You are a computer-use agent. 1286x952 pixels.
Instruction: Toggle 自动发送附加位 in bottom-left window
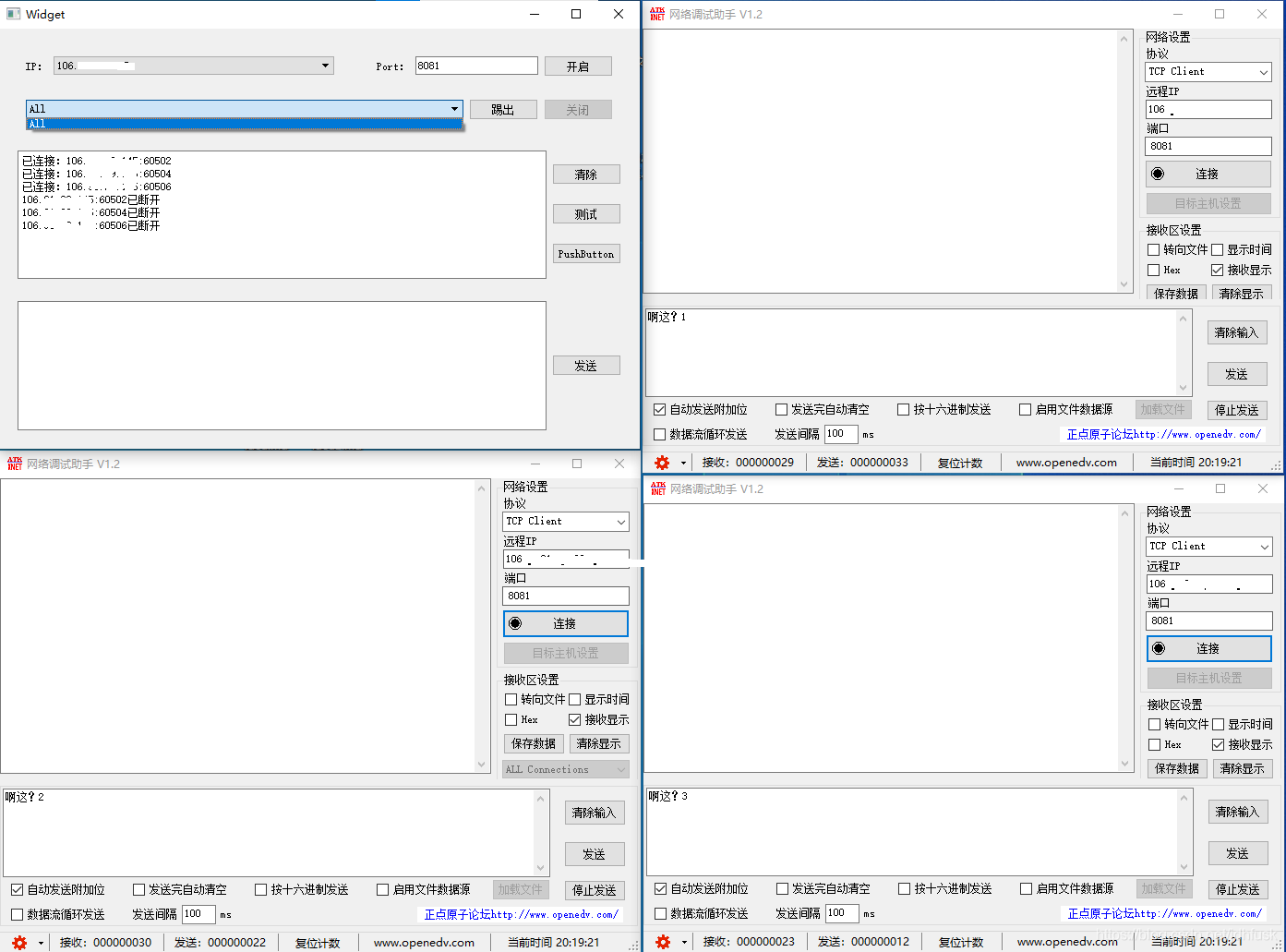(17, 889)
